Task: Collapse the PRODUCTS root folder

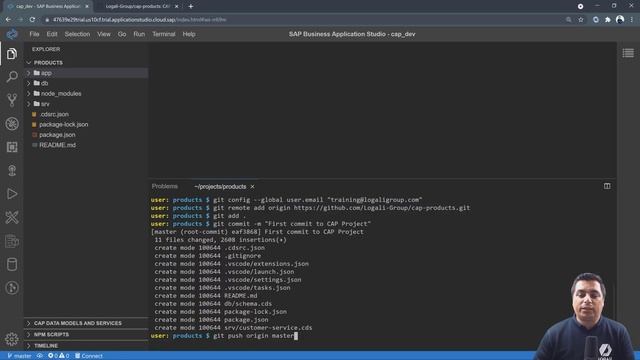Action: (x=29, y=63)
